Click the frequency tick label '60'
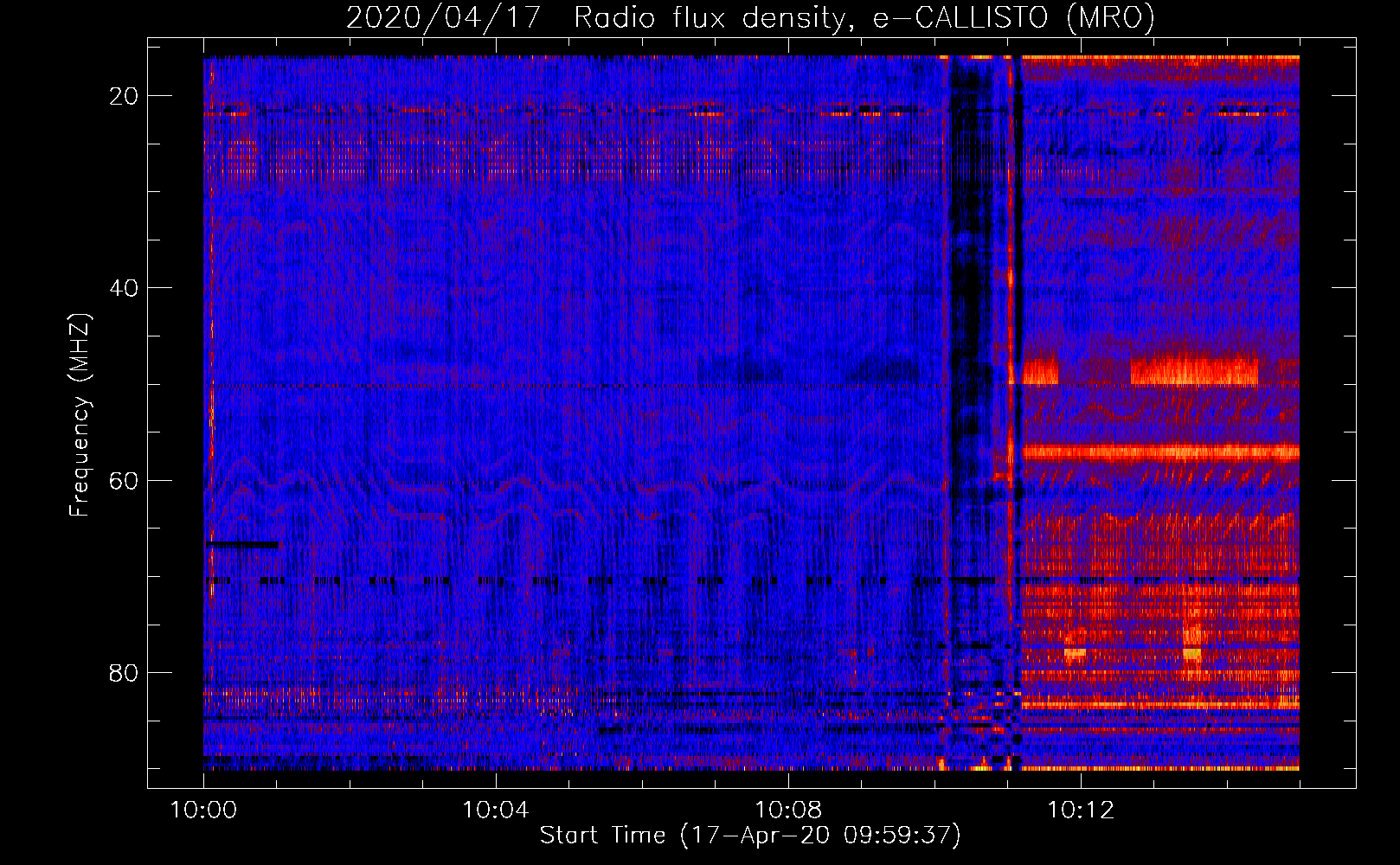Screen dimensions: 1400x865 point(124,480)
